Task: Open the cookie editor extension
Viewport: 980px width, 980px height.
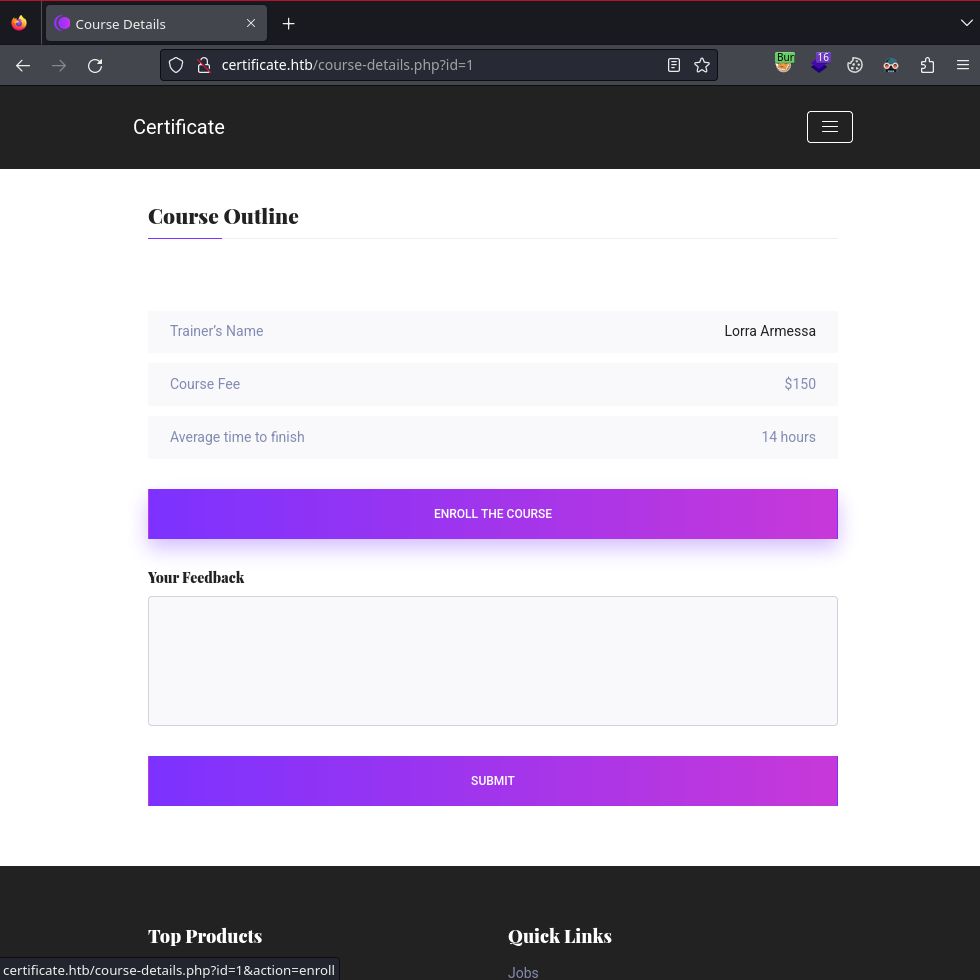Action: click(x=855, y=66)
